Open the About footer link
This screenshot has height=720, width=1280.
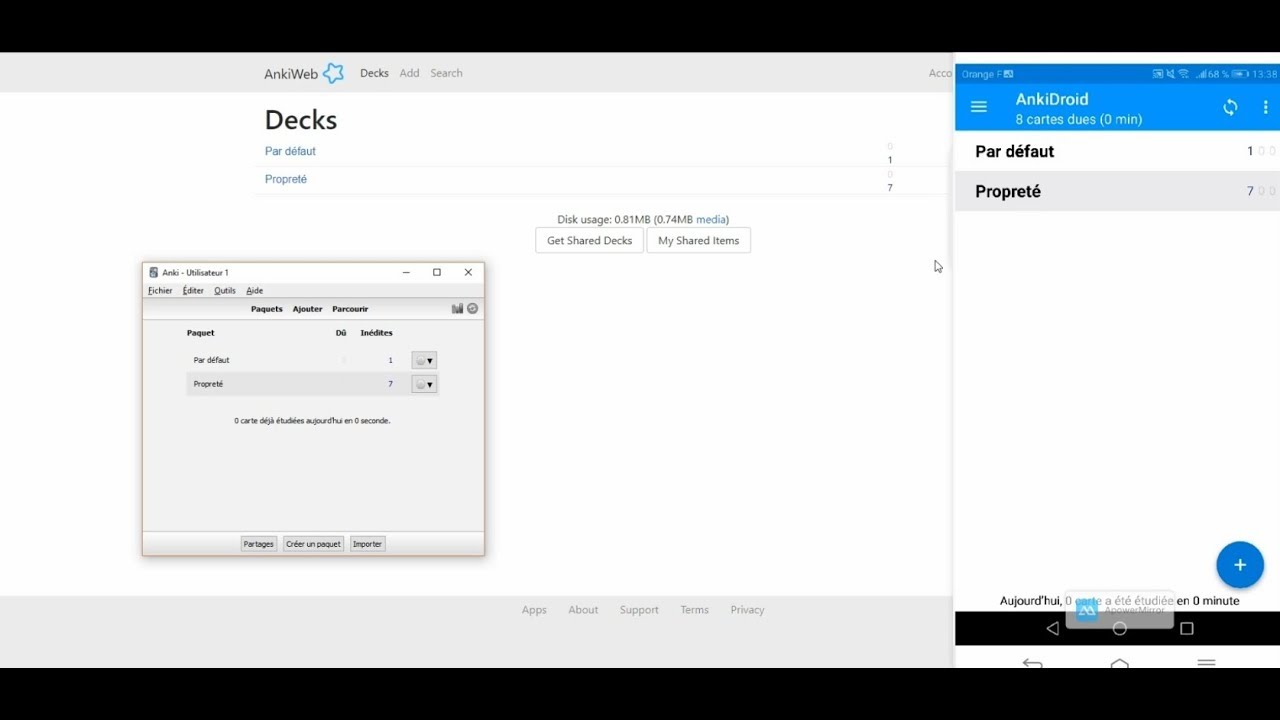click(583, 610)
